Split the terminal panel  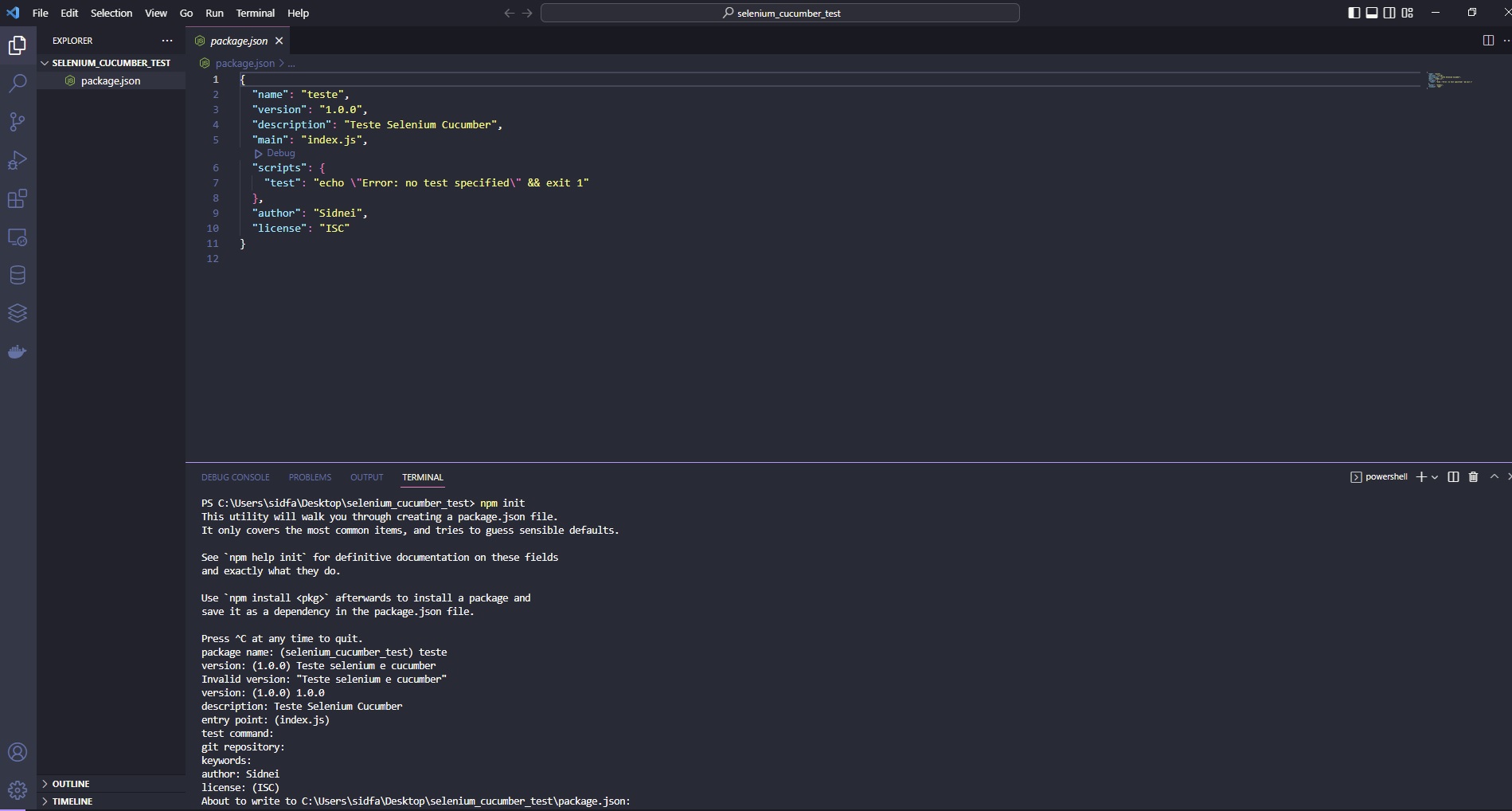click(x=1453, y=476)
